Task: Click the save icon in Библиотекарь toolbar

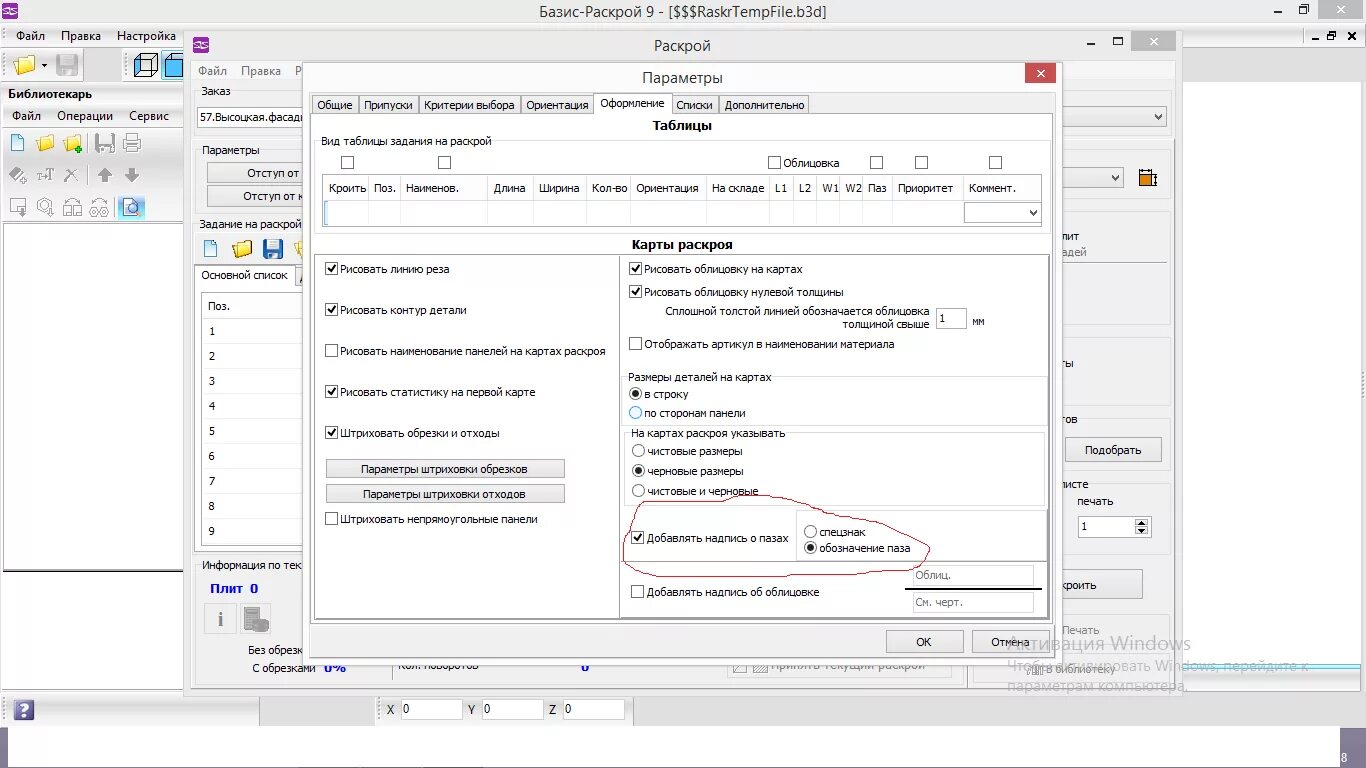Action: 104,143
